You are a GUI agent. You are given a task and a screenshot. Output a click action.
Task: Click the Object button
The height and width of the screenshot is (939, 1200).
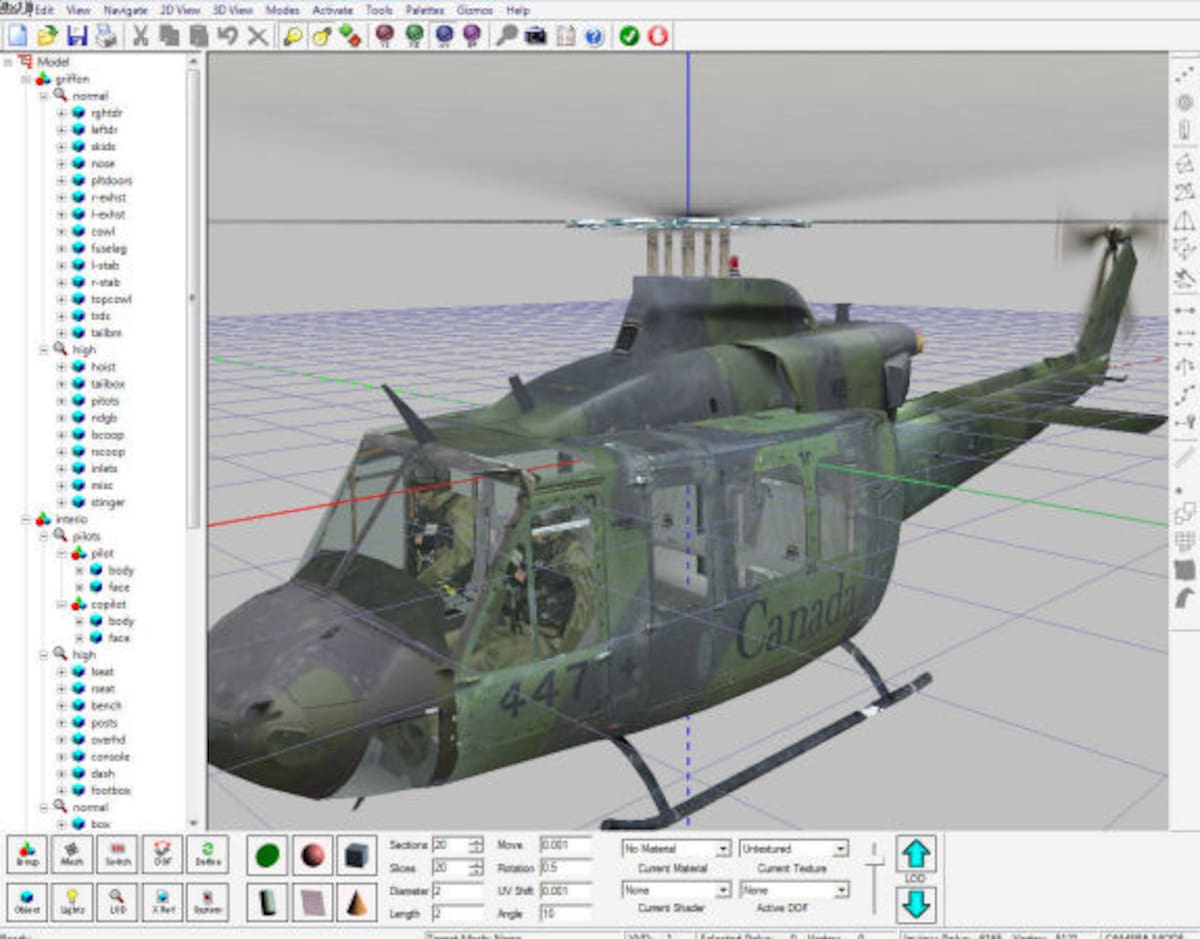point(27,902)
